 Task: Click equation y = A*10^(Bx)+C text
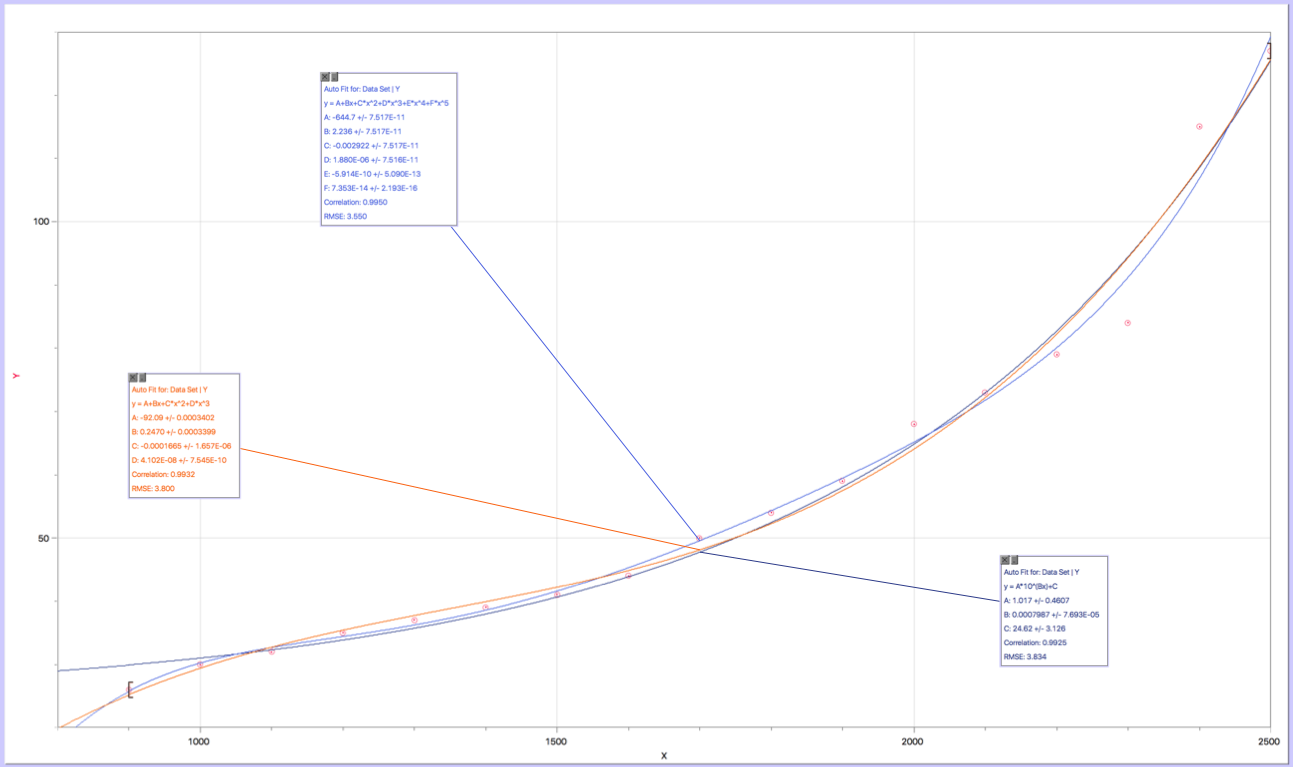1041,586
